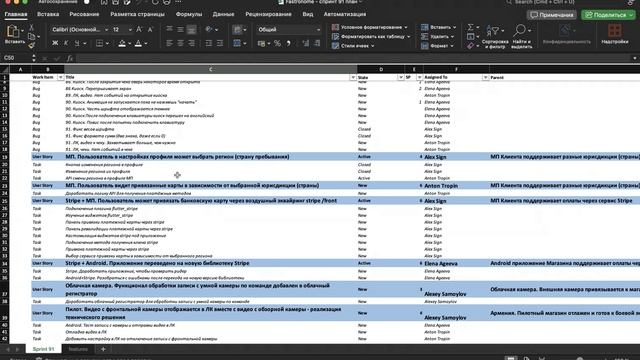Click the Format Painter brush icon

(x=31, y=45)
